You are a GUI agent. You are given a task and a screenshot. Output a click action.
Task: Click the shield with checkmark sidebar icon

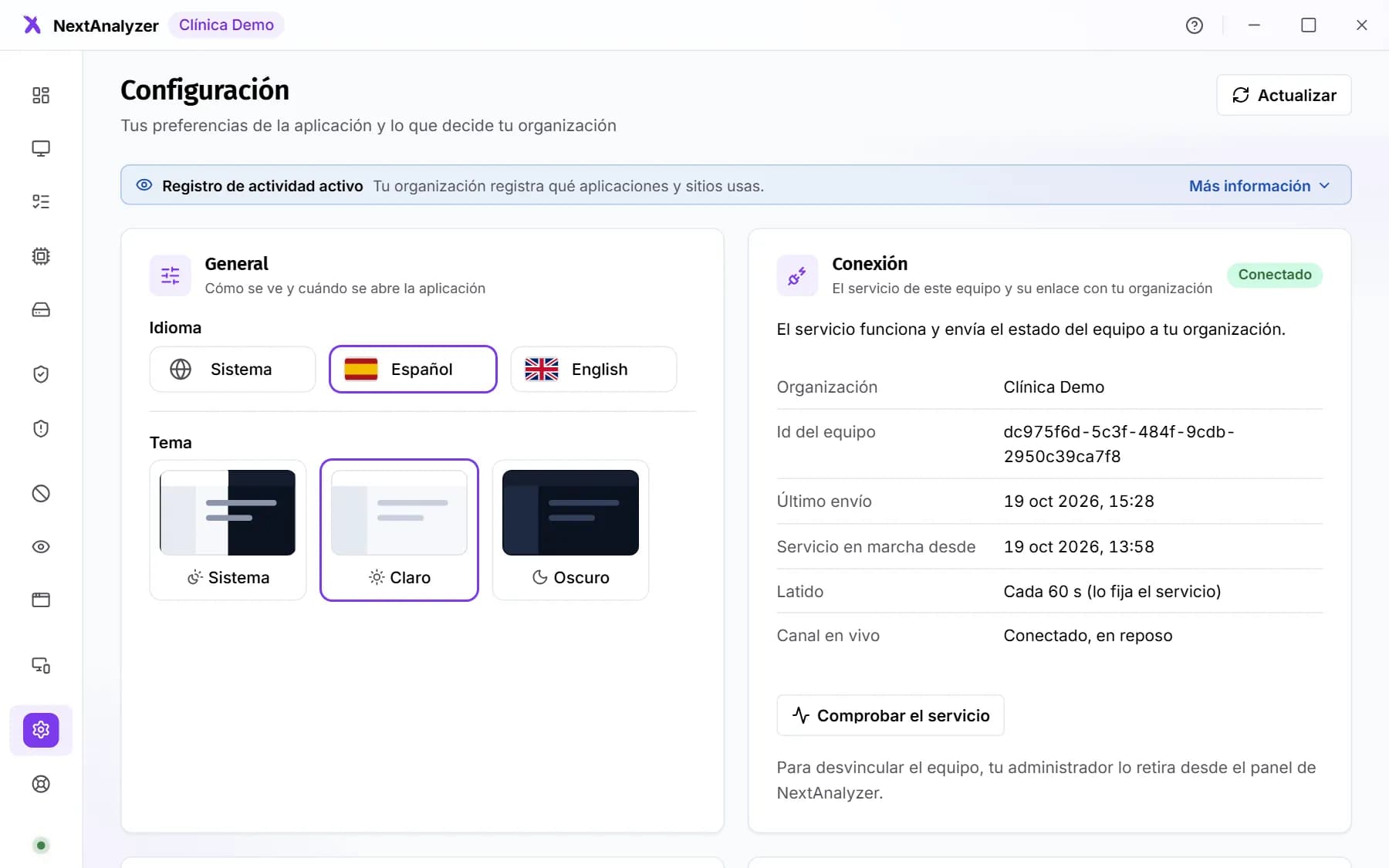tap(41, 374)
